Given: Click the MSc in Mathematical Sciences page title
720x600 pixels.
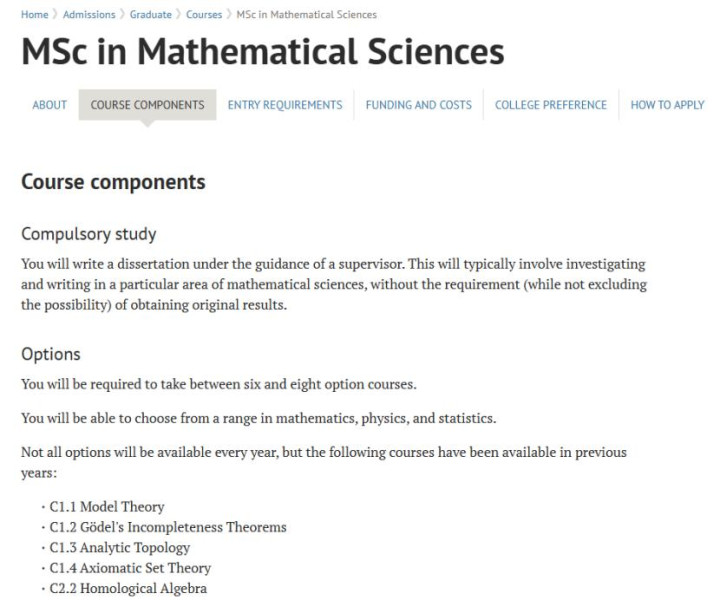Looking at the screenshot, I should point(262,53).
